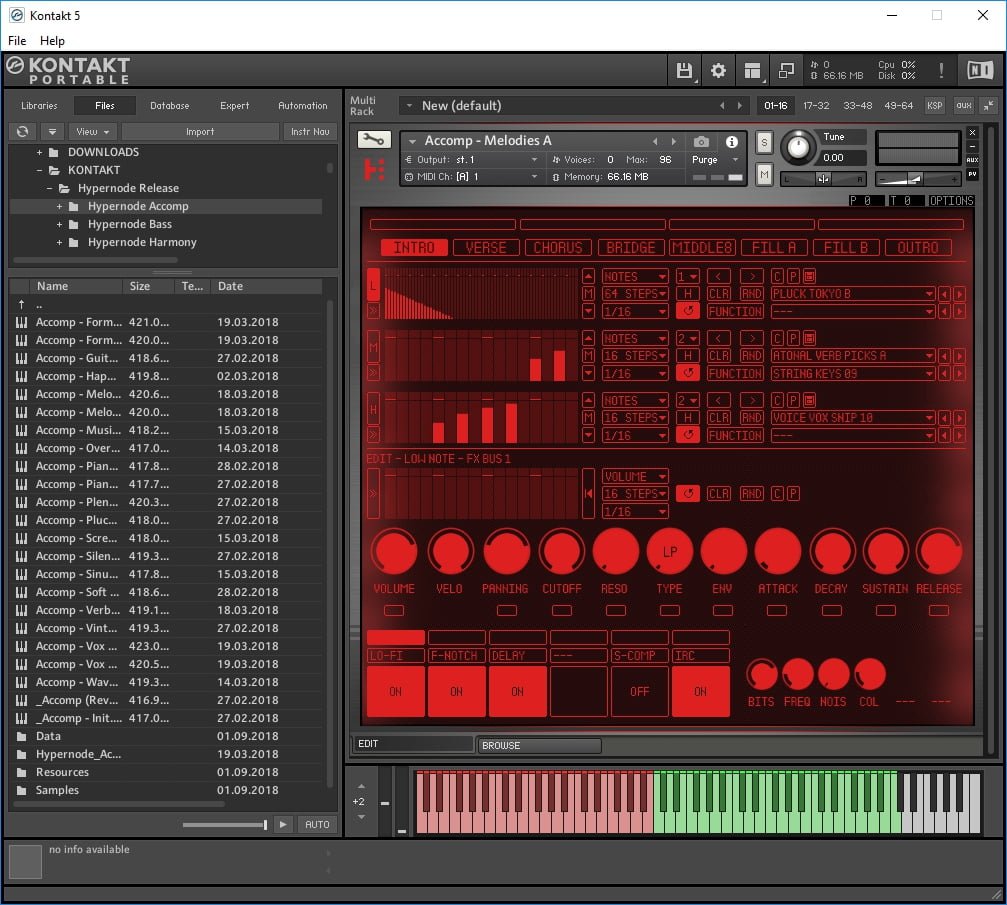Click the save/load disk icon

(x=684, y=70)
